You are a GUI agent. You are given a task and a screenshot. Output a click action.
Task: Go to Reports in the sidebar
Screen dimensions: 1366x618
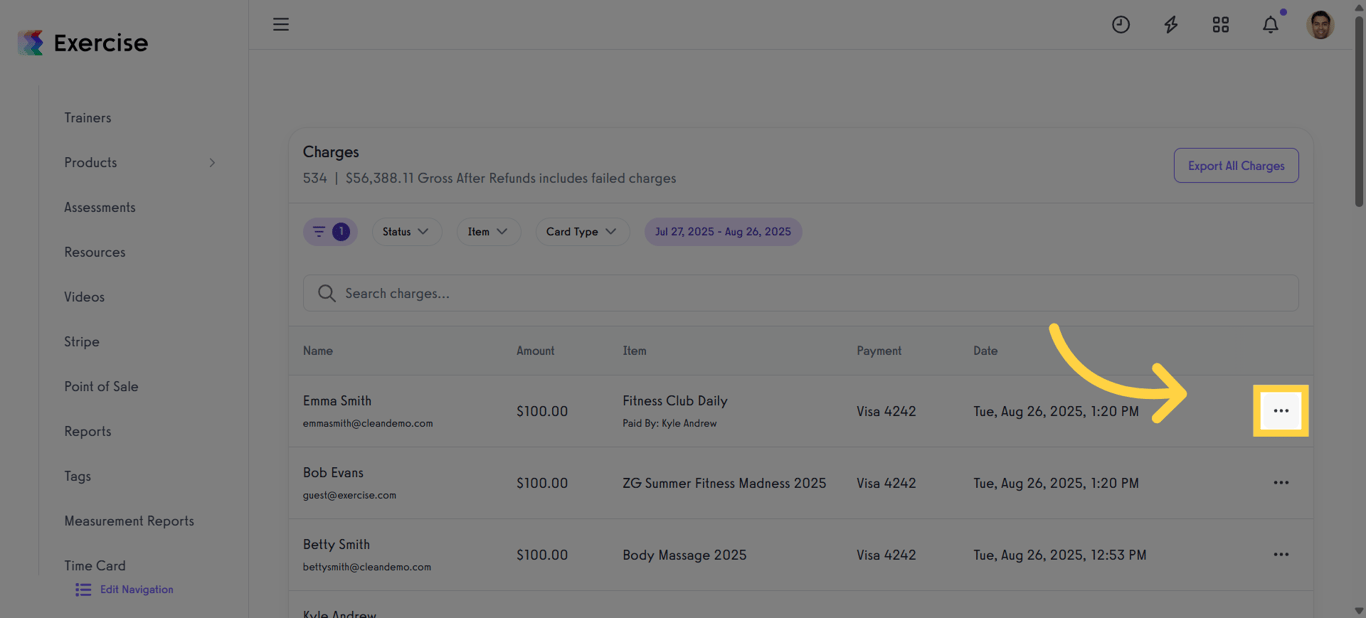88,432
